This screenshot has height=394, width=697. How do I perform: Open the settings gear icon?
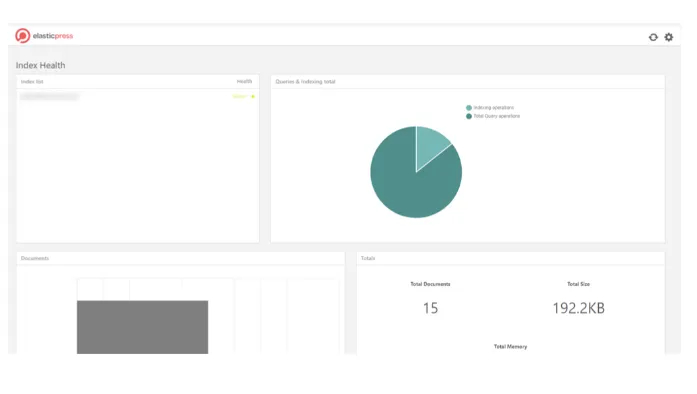[669, 37]
